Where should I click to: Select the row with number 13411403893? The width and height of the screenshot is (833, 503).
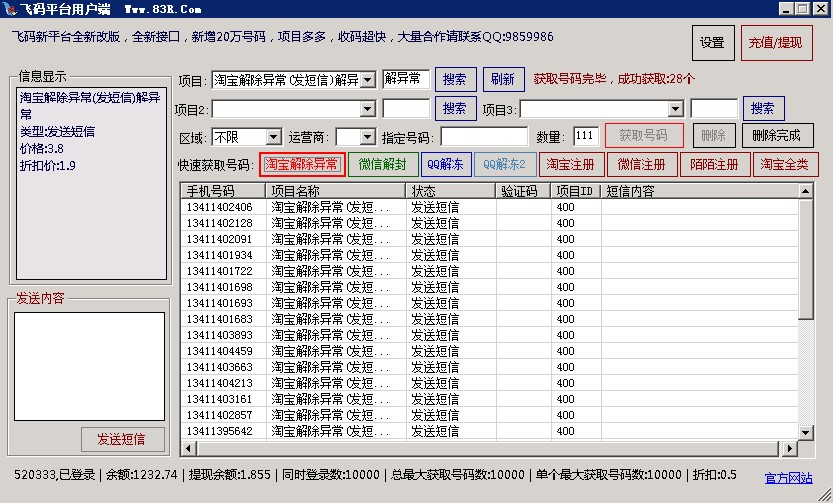point(489,335)
